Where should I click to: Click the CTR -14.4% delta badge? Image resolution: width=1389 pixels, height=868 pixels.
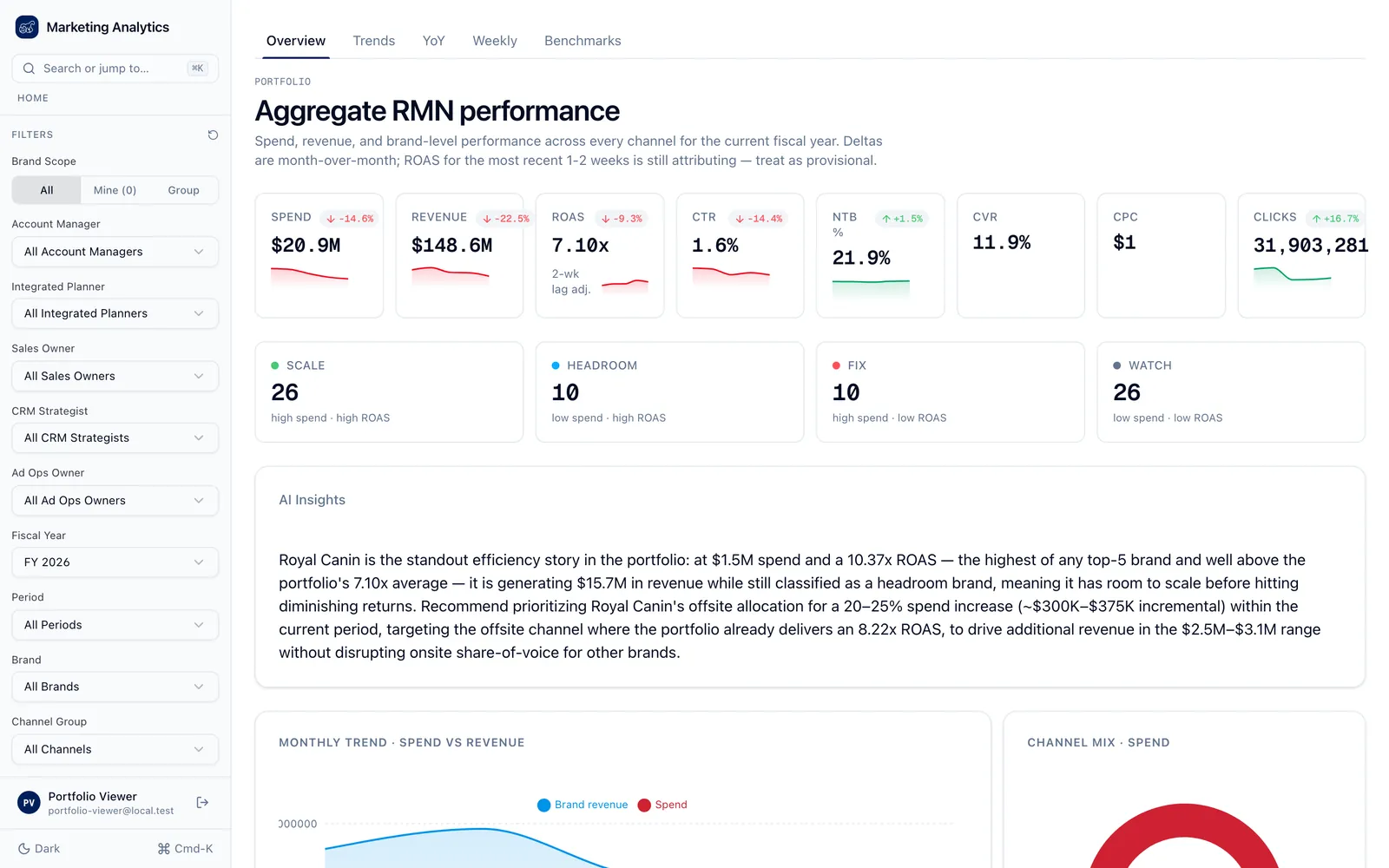pyautogui.click(x=759, y=219)
